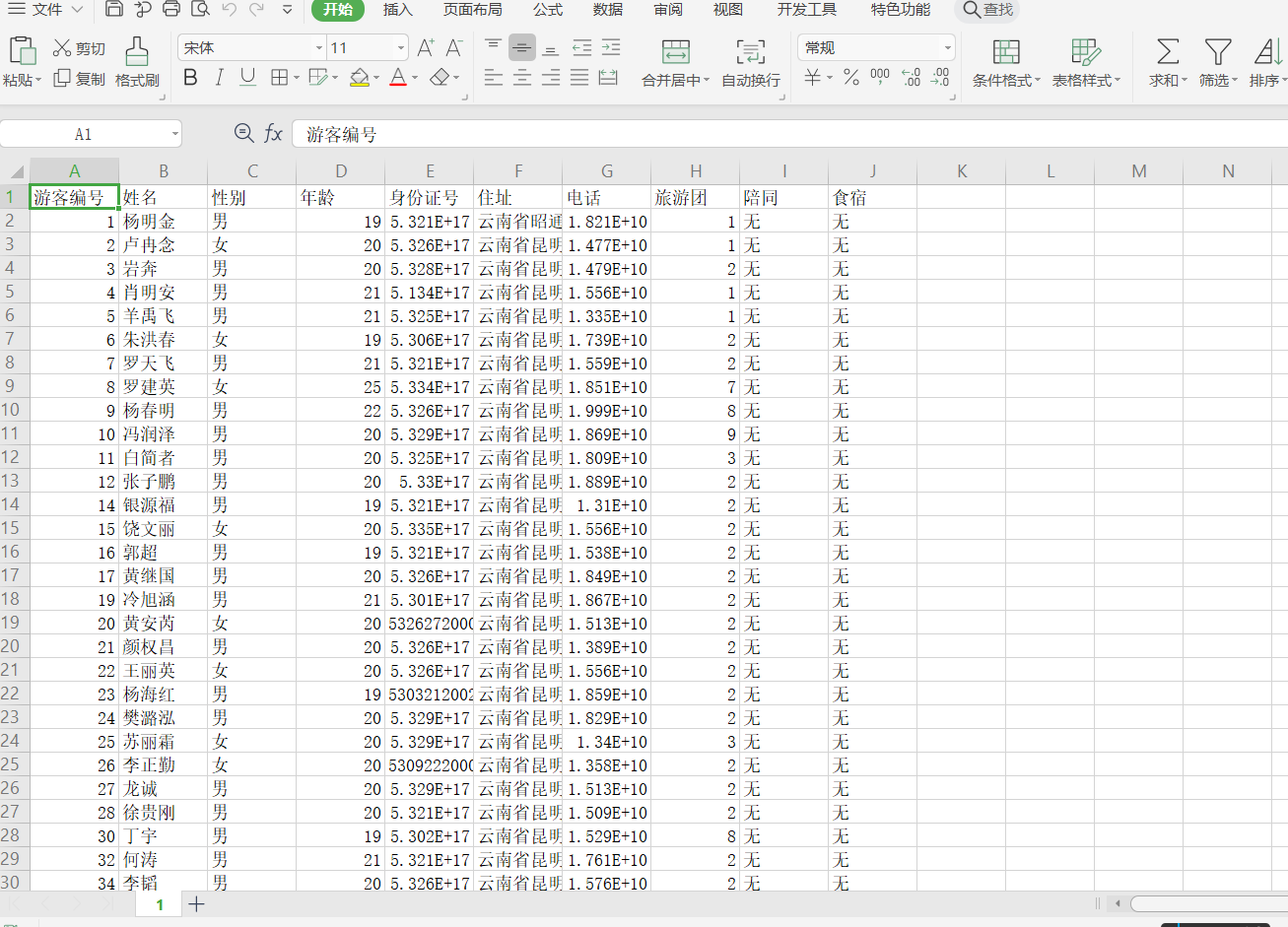Screen dimensions: 1288x927
Task: Click the Align Left icon
Action: click(x=494, y=77)
